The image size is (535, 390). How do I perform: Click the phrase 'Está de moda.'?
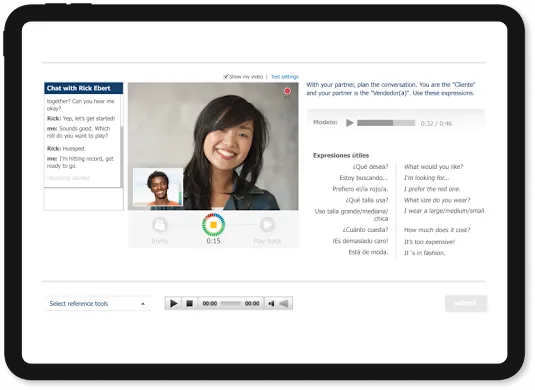(368, 252)
